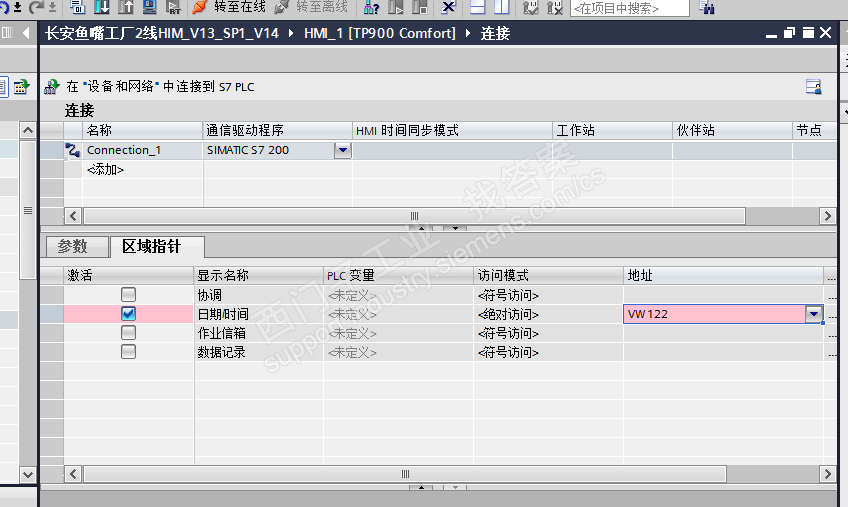848x507 pixels.
Task: Float the editor window icon
Action: pyautogui.click(x=789, y=33)
